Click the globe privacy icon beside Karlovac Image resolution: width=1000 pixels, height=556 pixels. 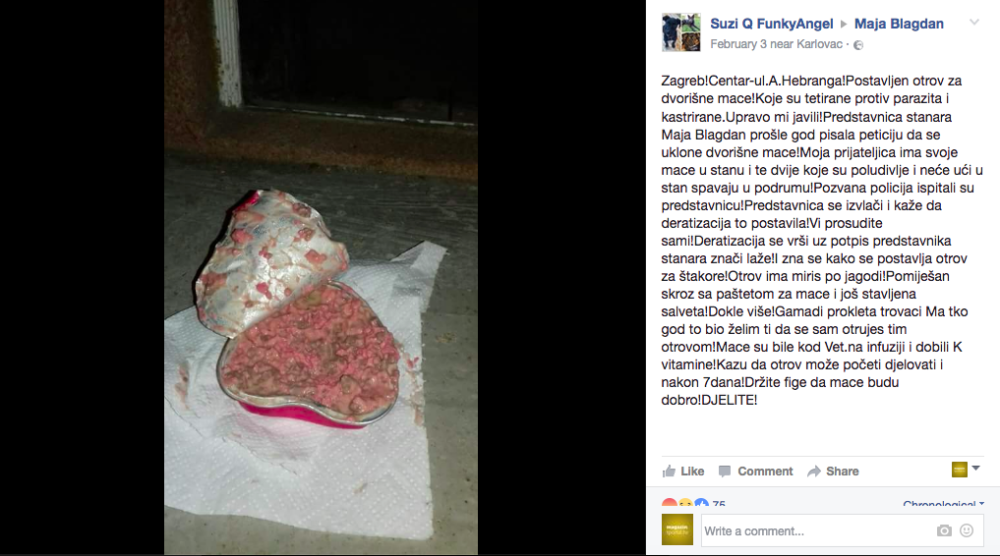click(x=858, y=45)
